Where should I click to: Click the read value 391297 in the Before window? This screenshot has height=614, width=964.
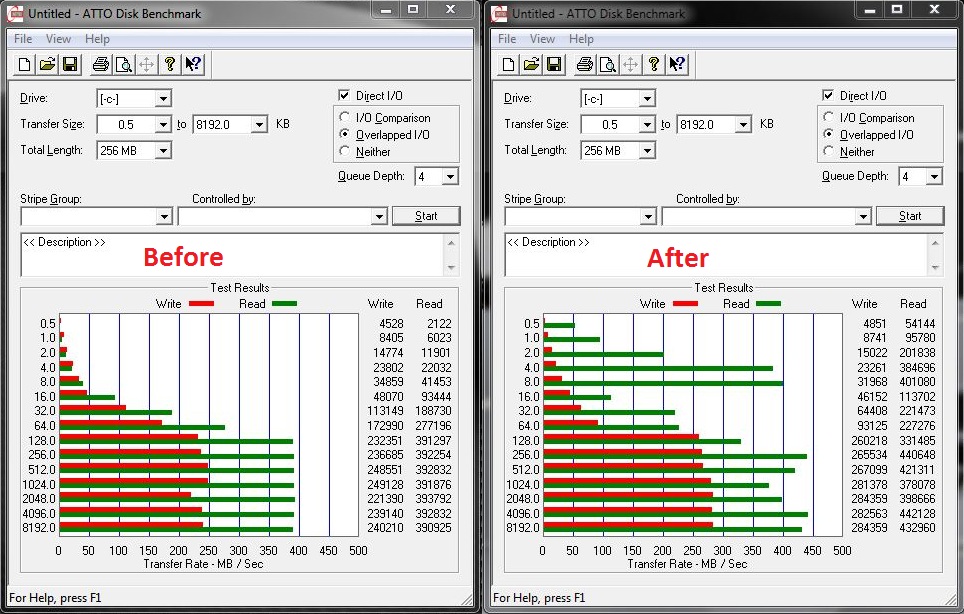click(x=433, y=441)
